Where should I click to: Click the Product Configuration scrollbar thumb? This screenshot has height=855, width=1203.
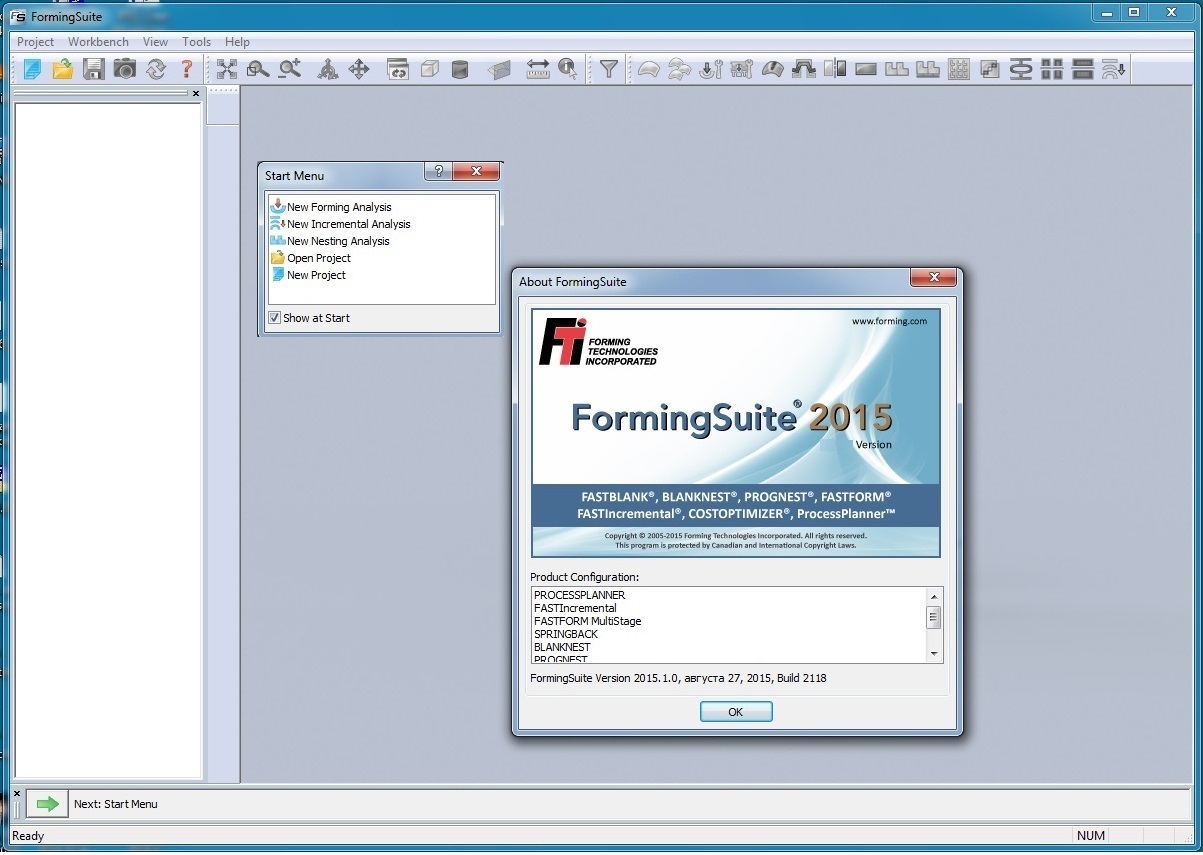(x=934, y=617)
